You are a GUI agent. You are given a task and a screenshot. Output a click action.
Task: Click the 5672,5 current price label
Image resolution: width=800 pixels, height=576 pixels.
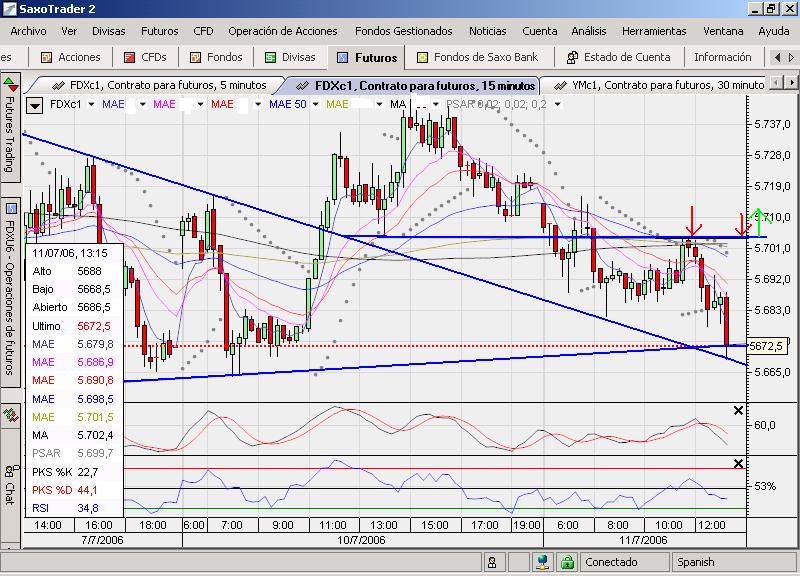[x=767, y=346]
